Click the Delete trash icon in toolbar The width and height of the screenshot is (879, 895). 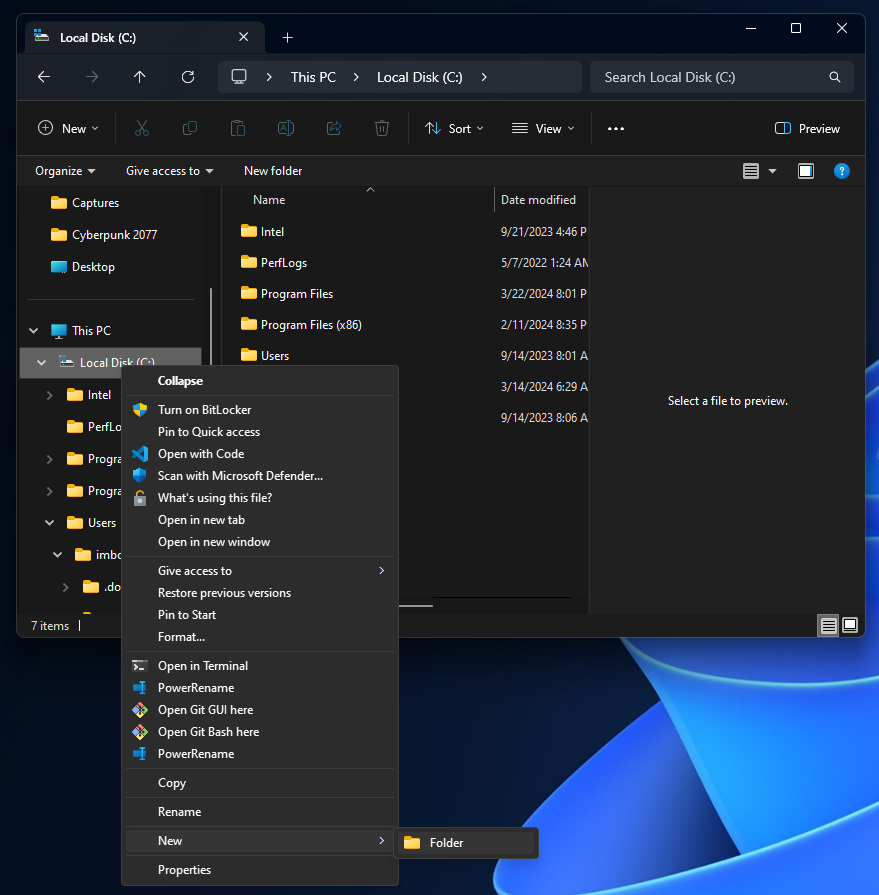pos(381,128)
